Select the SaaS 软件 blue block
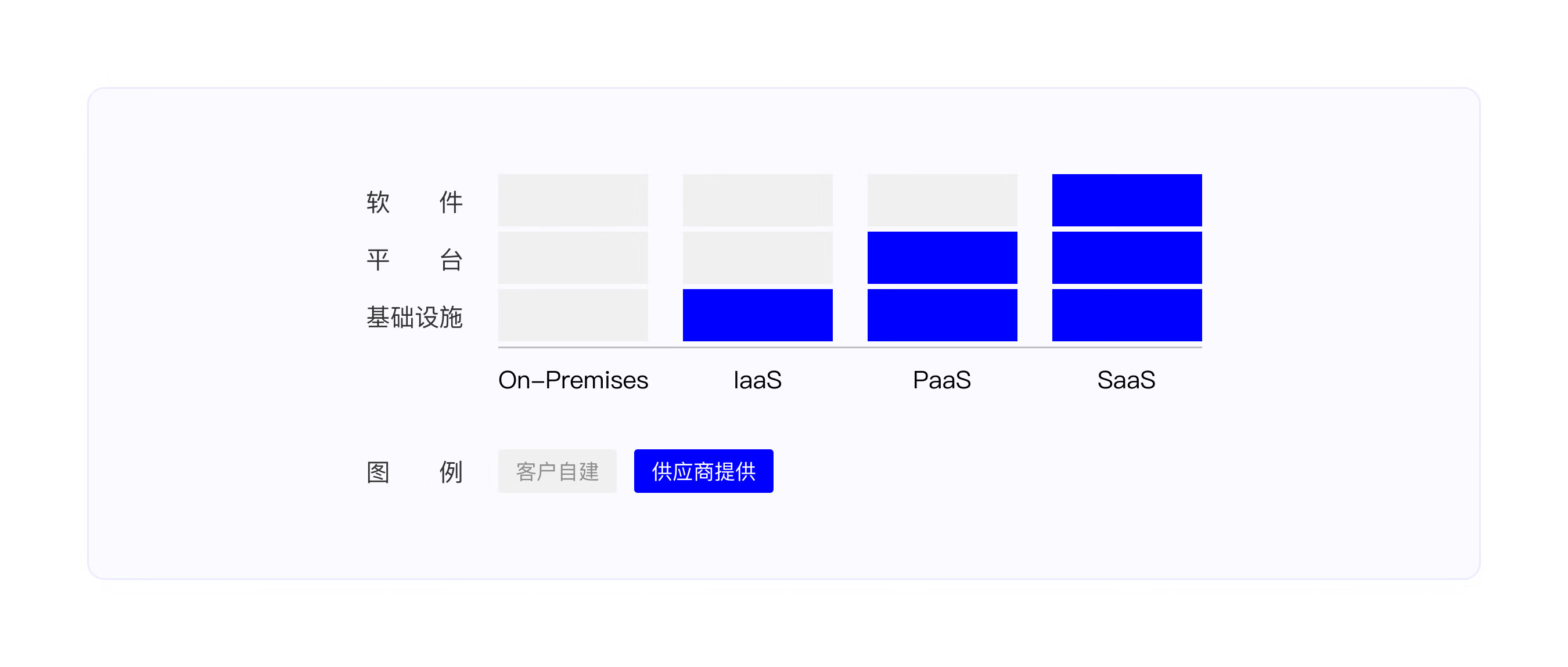 coord(1127,200)
